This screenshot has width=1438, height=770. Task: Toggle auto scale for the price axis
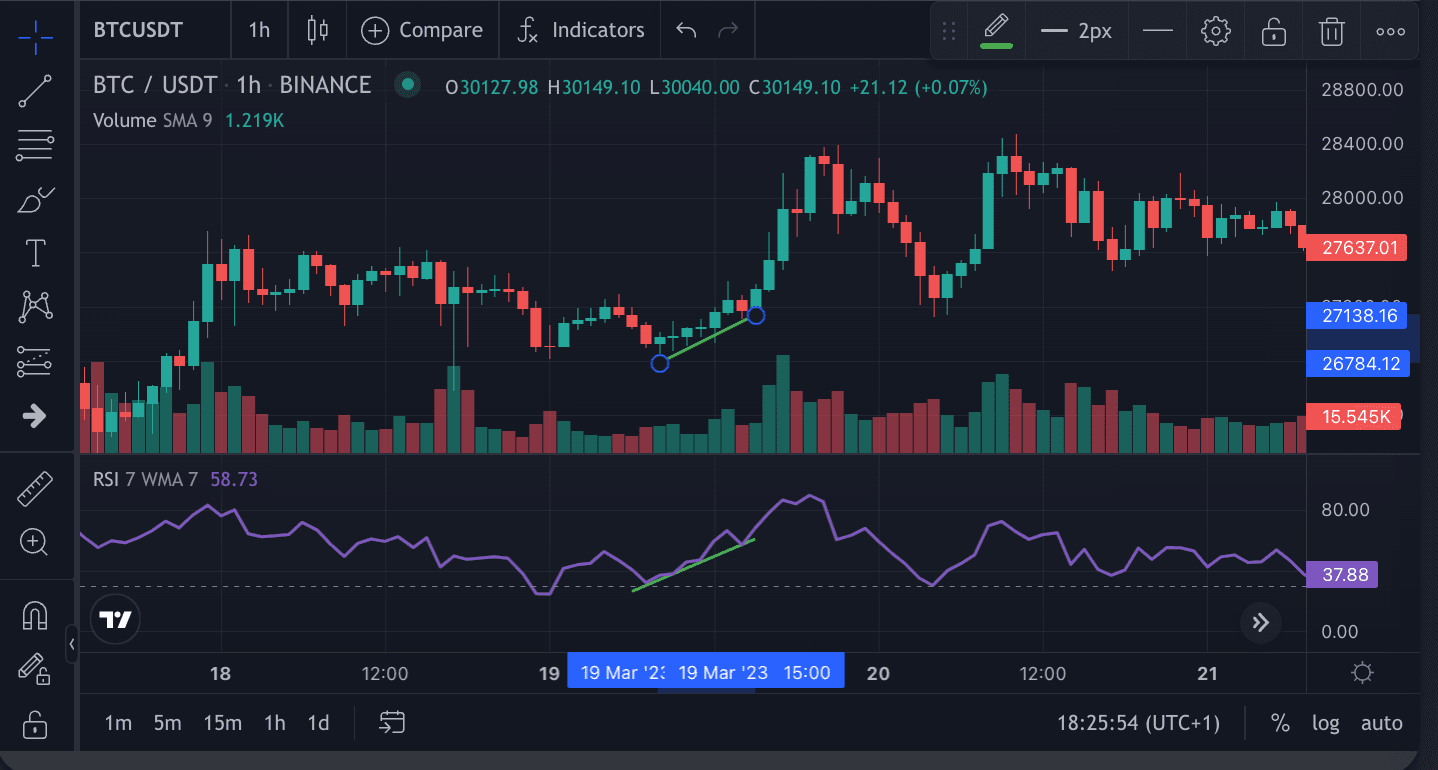(1381, 723)
